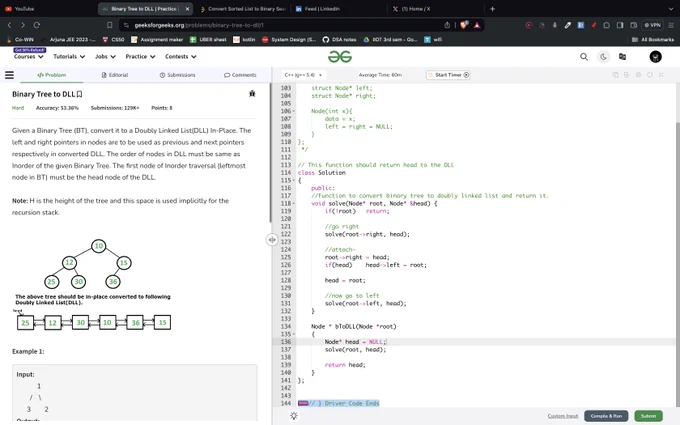Open user profile avatar menu
680x425 pixels.
coord(655,57)
